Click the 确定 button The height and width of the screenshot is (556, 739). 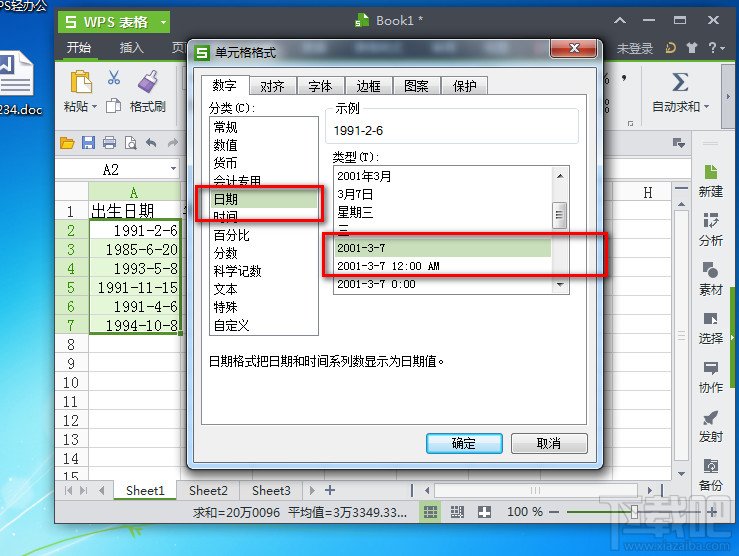point(464,443)
